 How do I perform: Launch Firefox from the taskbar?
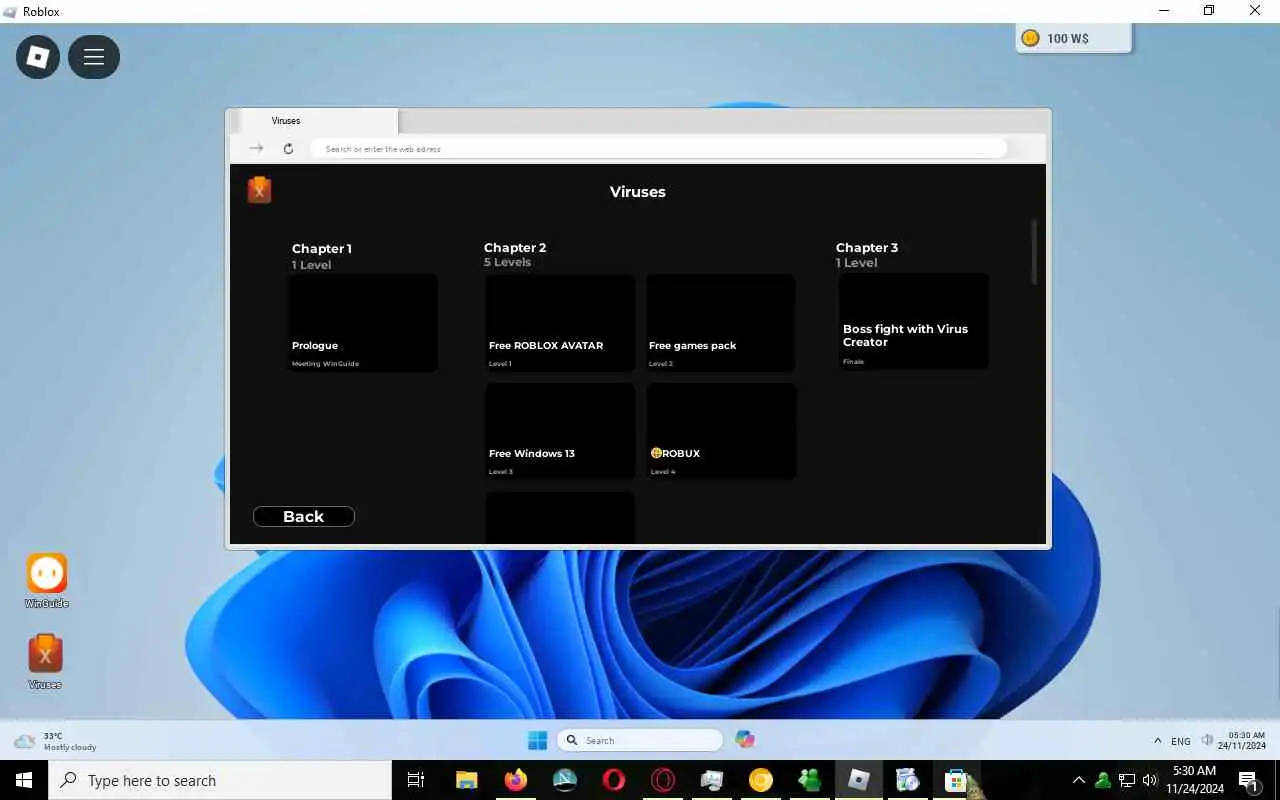click(x=516, y=780)
